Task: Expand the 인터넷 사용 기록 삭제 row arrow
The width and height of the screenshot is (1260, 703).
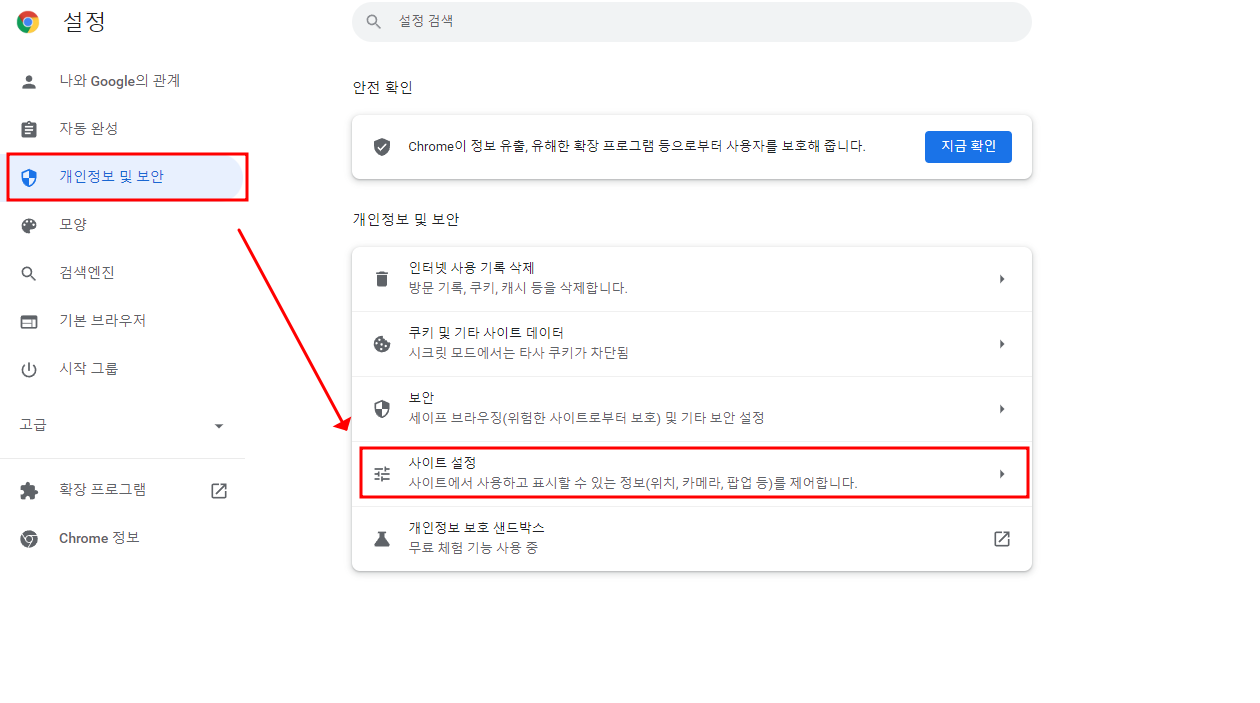Action: pos(1002,278)
